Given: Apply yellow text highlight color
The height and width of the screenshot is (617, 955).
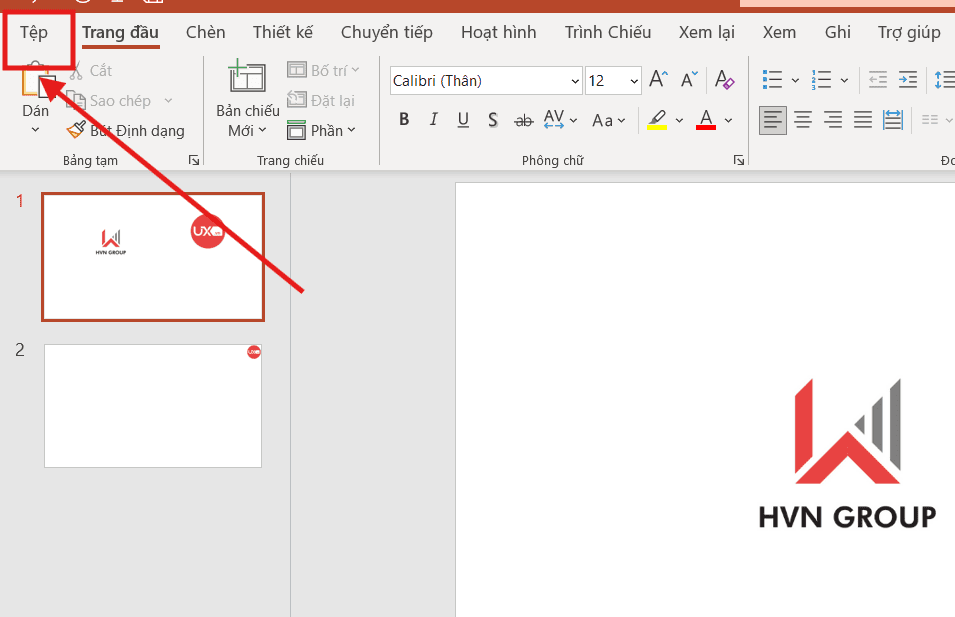Looking at the screenshot, I should [659, 120].
